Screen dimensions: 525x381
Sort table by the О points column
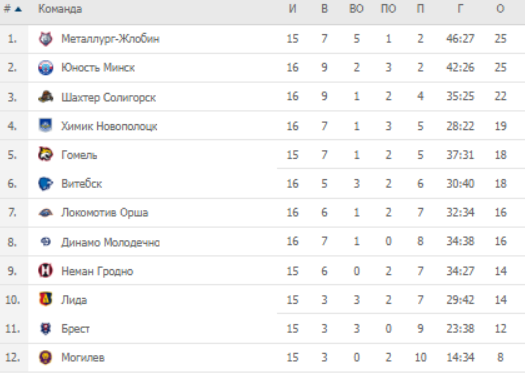pos(500,9)
